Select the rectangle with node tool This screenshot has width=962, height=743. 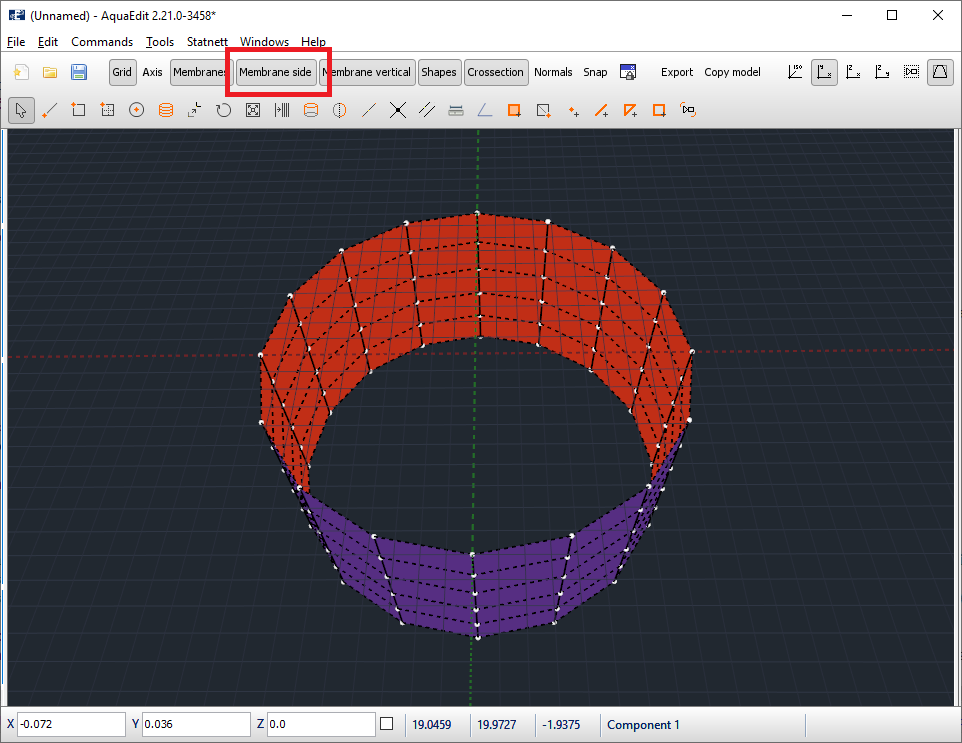click(x=78, y=110)
